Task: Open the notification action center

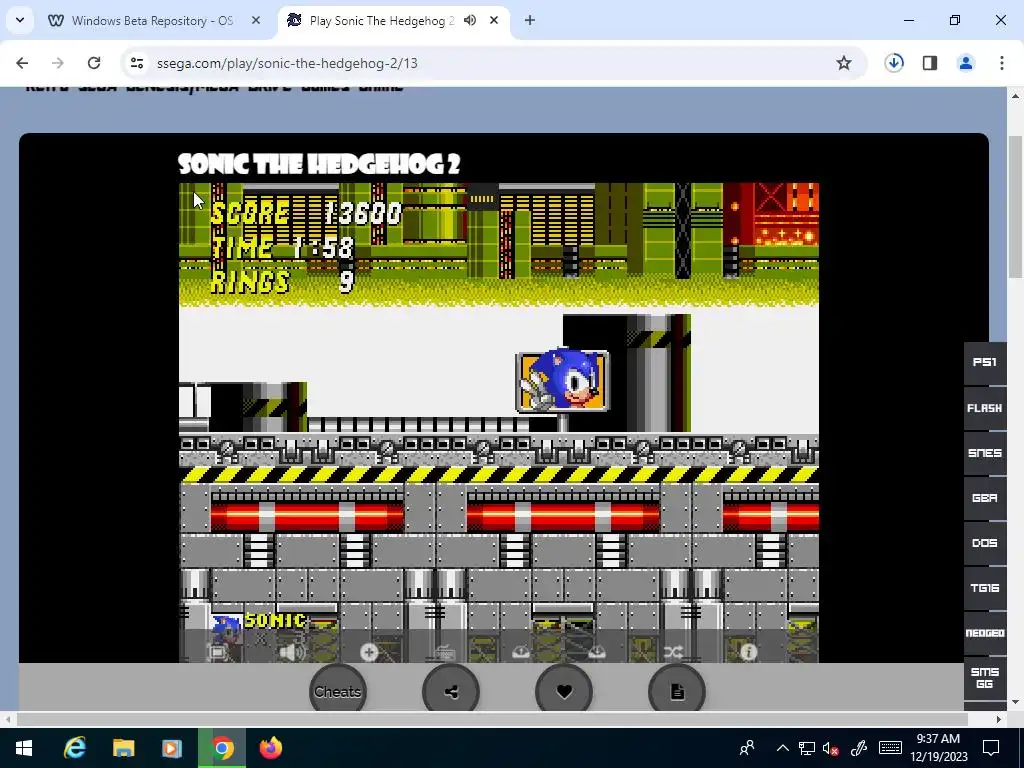Action: [991, 748]
